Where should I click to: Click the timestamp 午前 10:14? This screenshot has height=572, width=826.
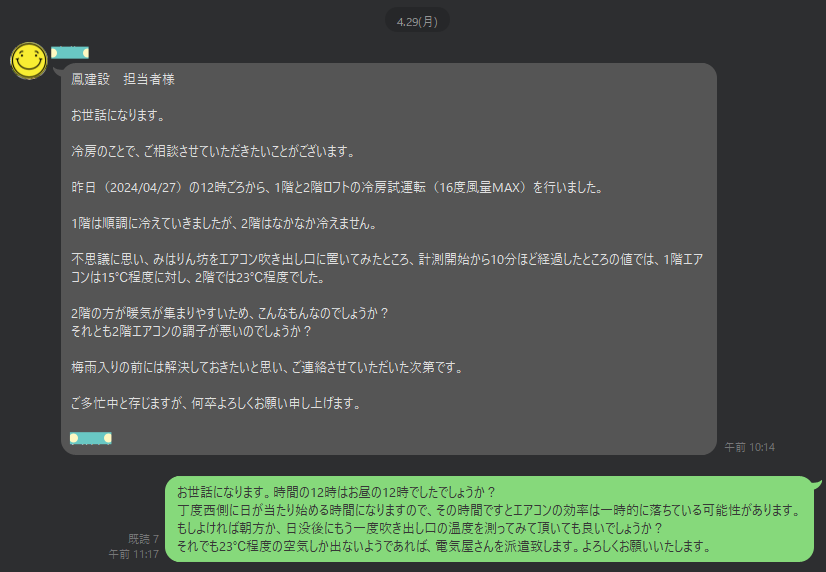749,447
